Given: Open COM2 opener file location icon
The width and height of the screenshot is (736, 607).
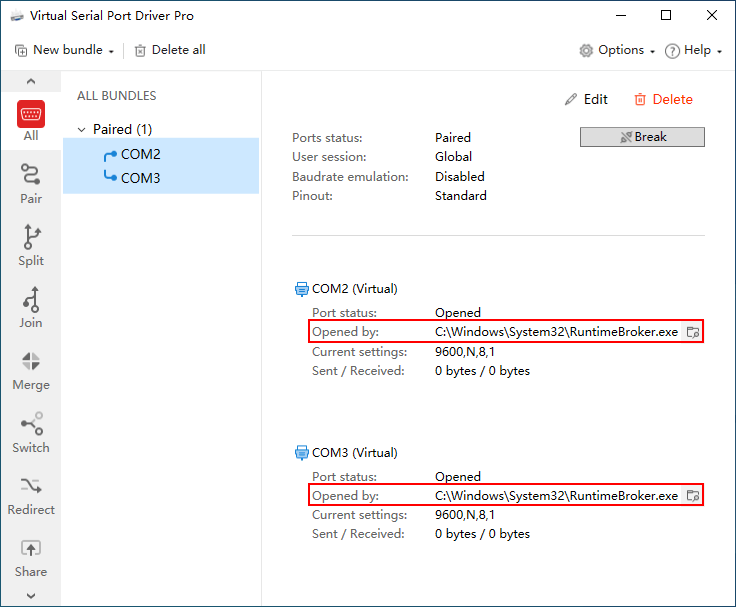Looking at the screenshot, I should pyautogui.click(x=693, y=332).
